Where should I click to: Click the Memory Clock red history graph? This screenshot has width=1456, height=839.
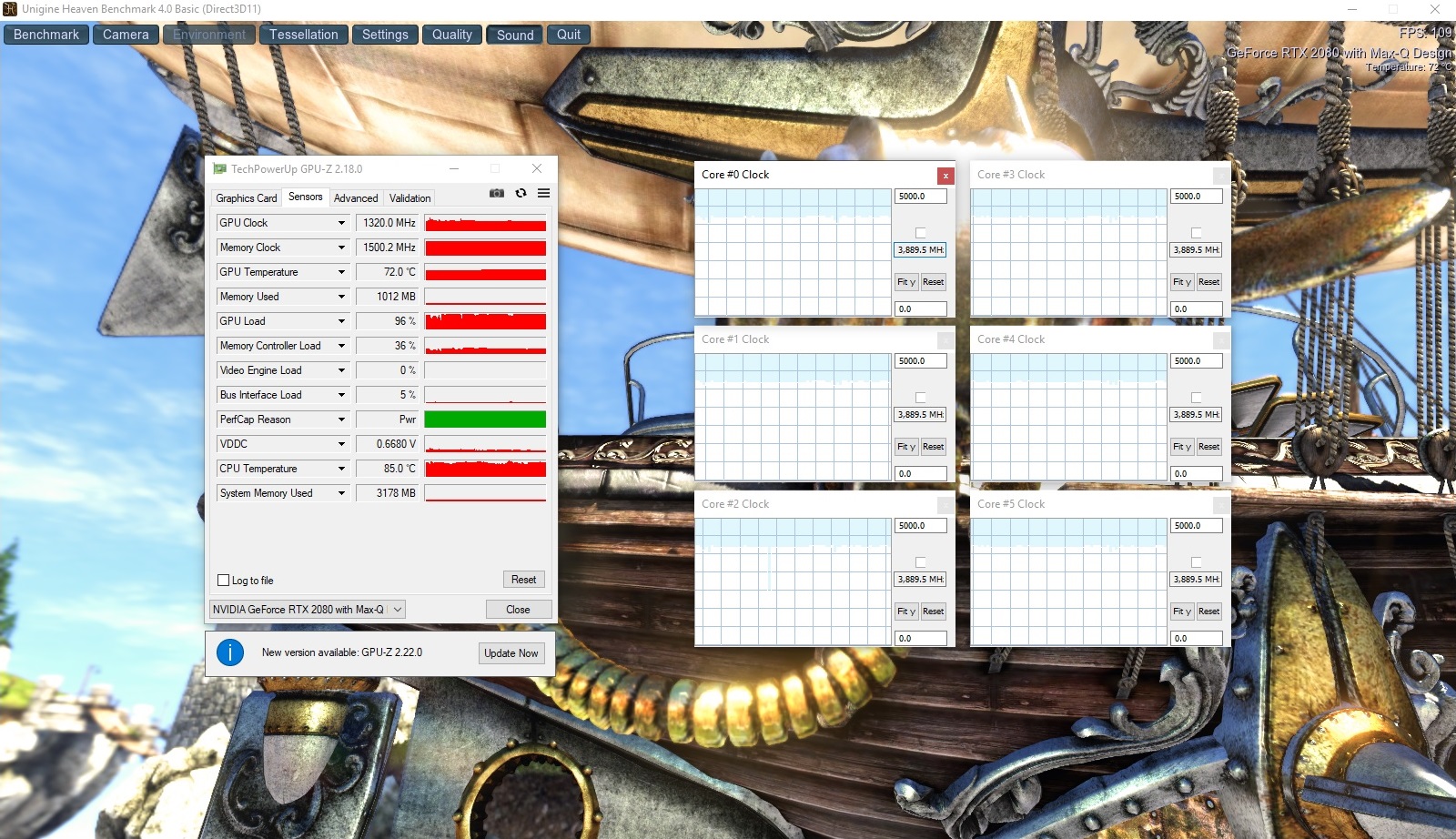(485, 248)
